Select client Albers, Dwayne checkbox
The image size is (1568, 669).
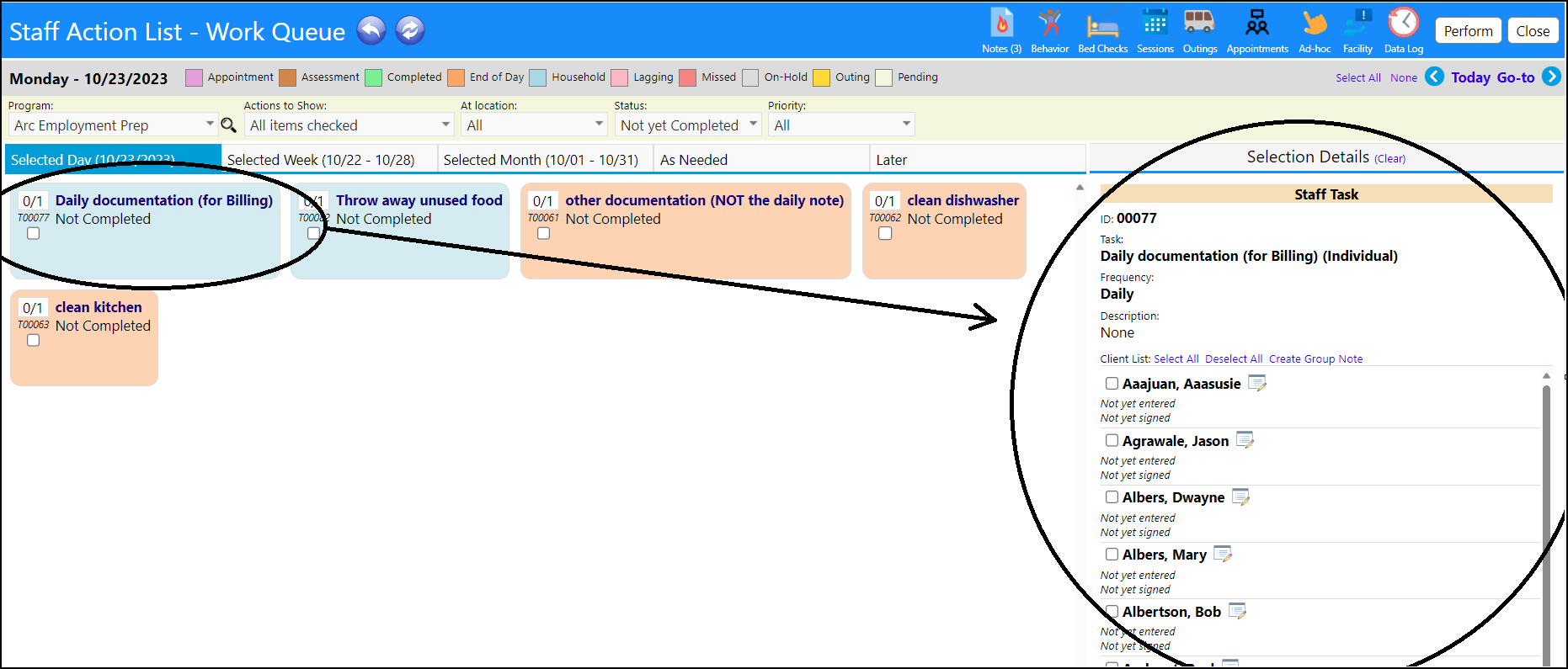tap(1112, 496)
